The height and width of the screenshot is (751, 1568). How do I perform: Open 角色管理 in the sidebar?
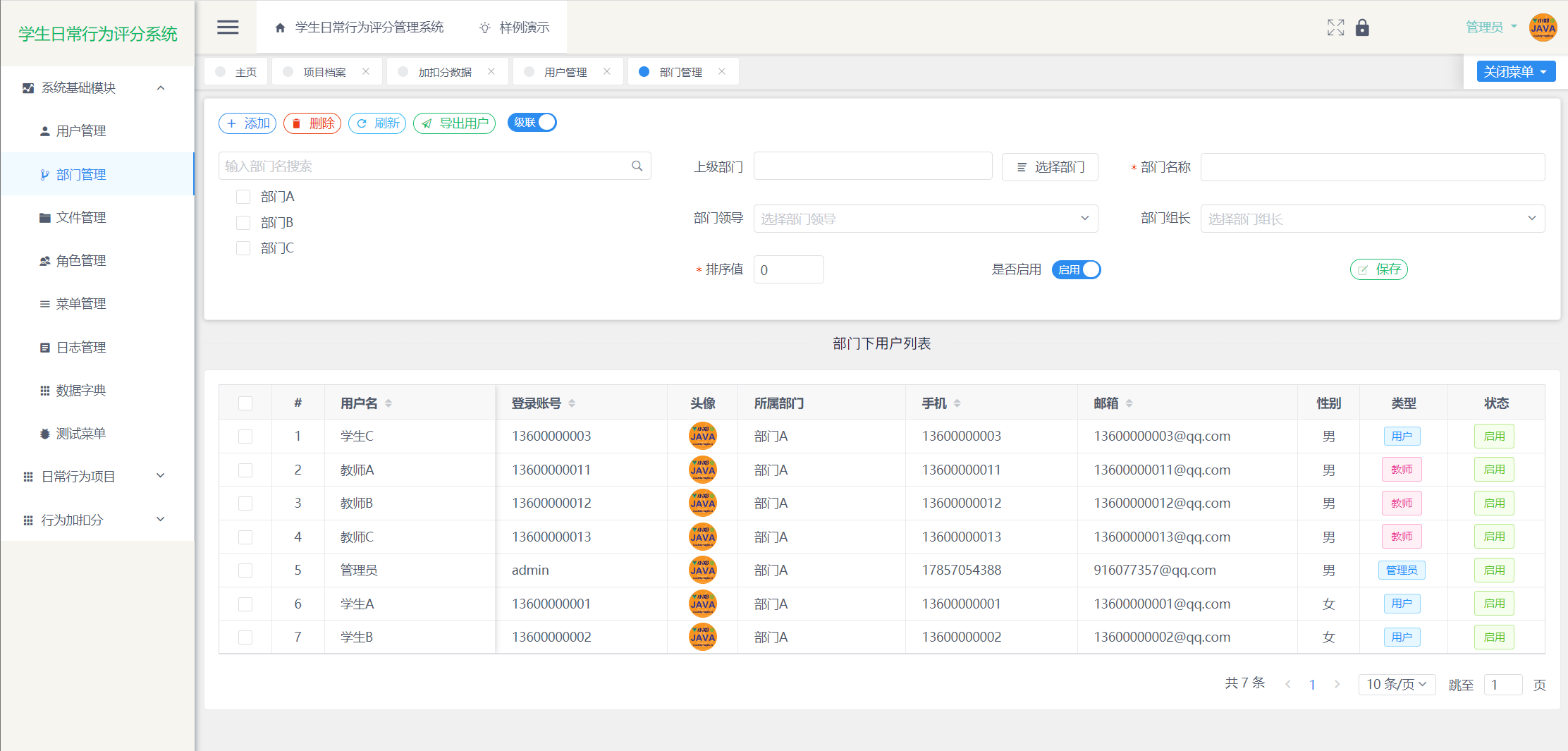(x=80, y=261)
